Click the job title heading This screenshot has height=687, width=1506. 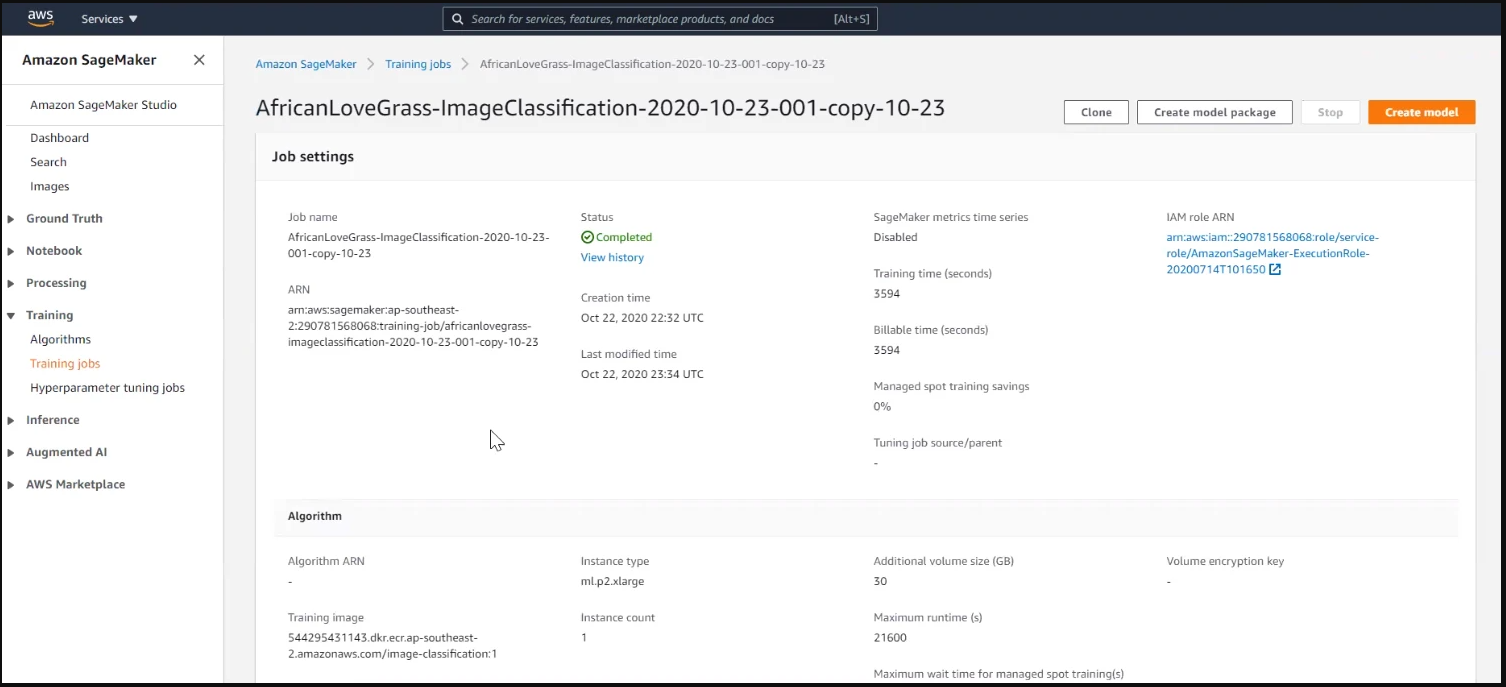[600, 108]
